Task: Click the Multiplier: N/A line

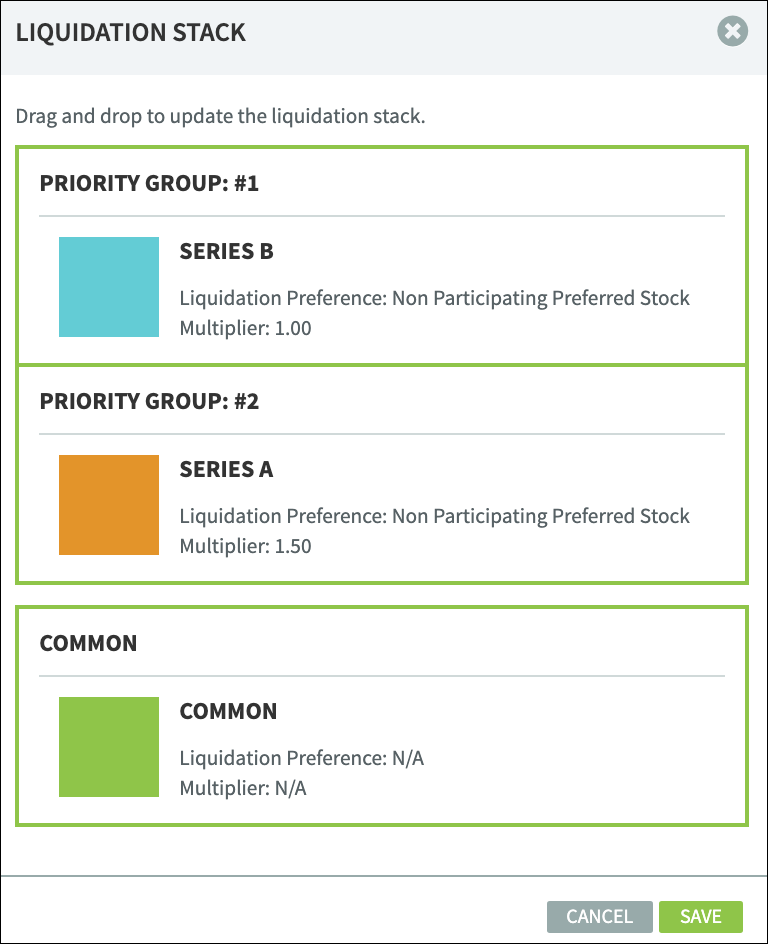Action: click(243, 788)
